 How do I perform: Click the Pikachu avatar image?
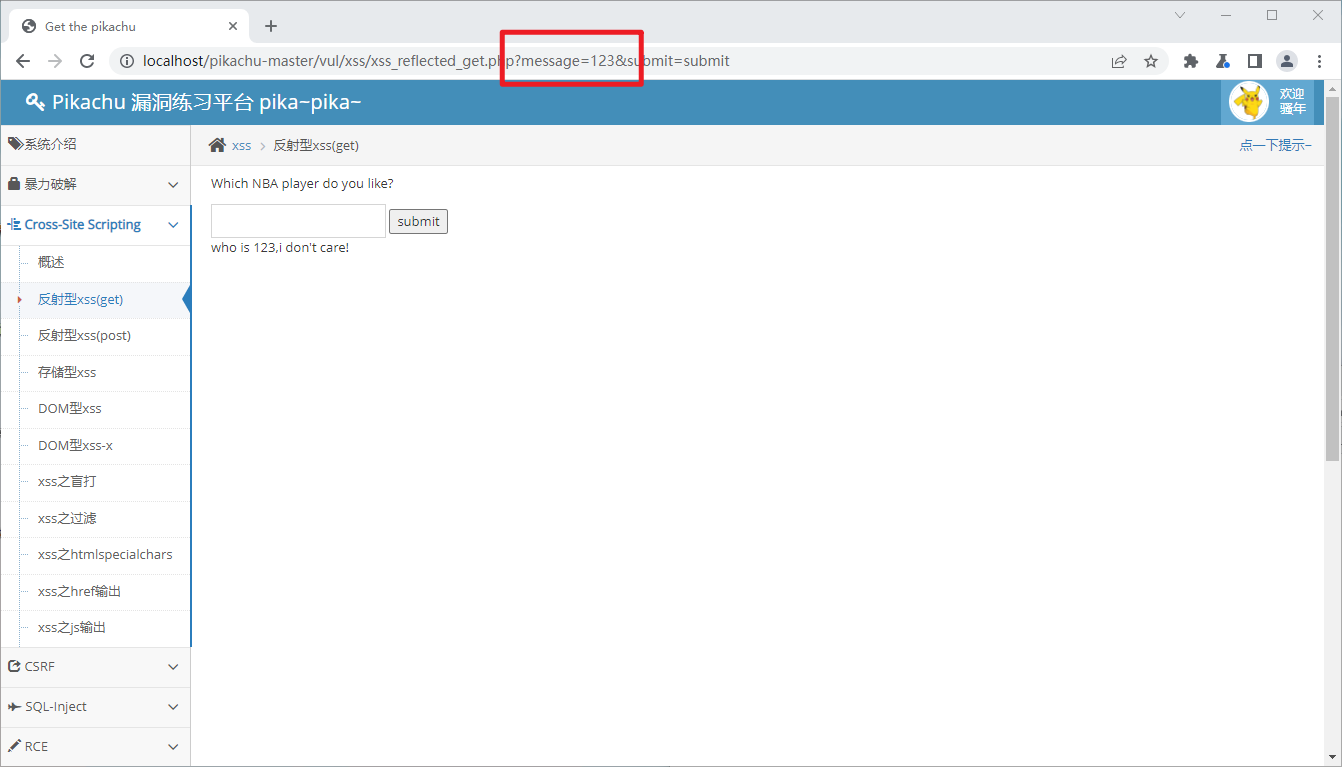coord(1248,102)
